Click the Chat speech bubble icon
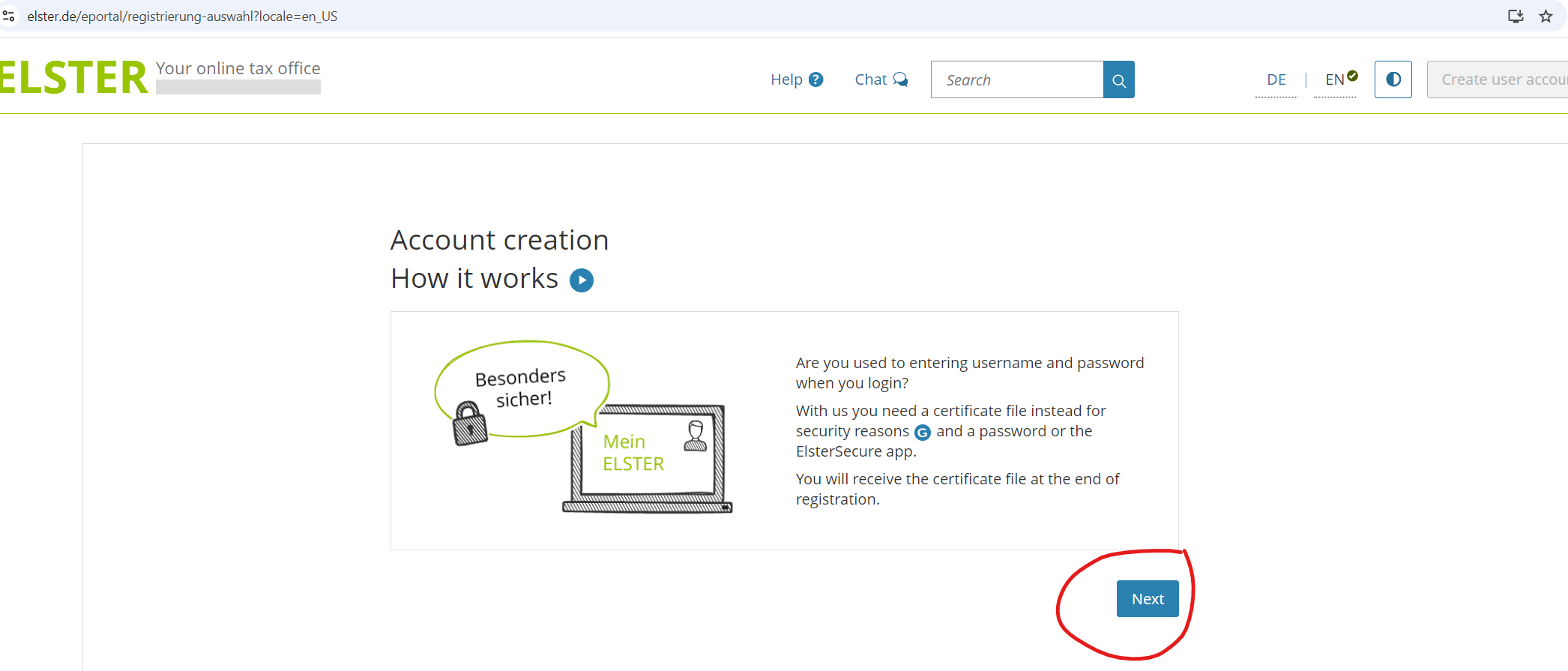 point(900,79)
